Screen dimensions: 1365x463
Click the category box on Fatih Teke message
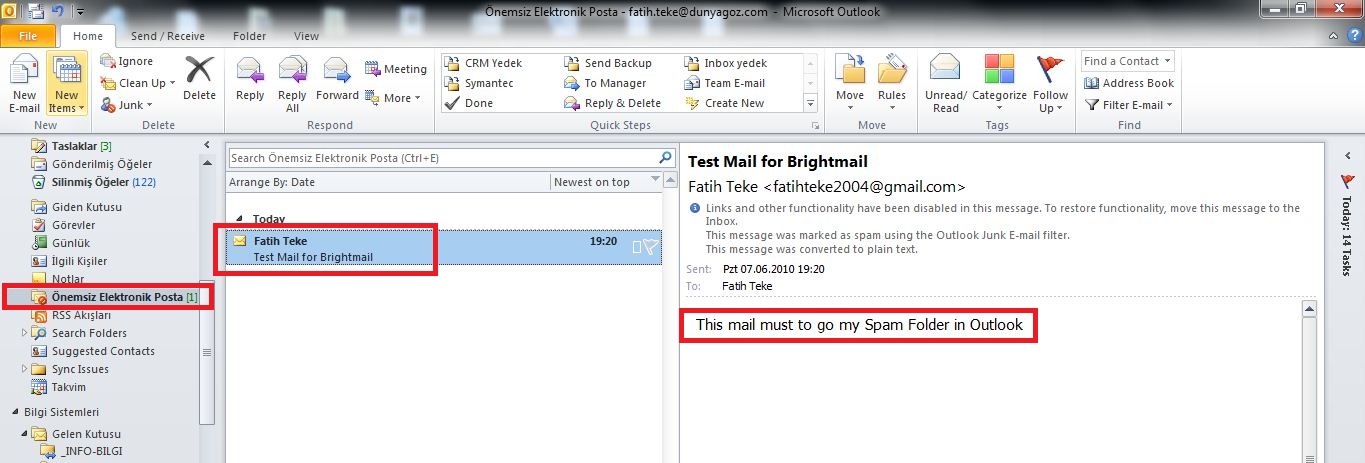coord(636,247)
